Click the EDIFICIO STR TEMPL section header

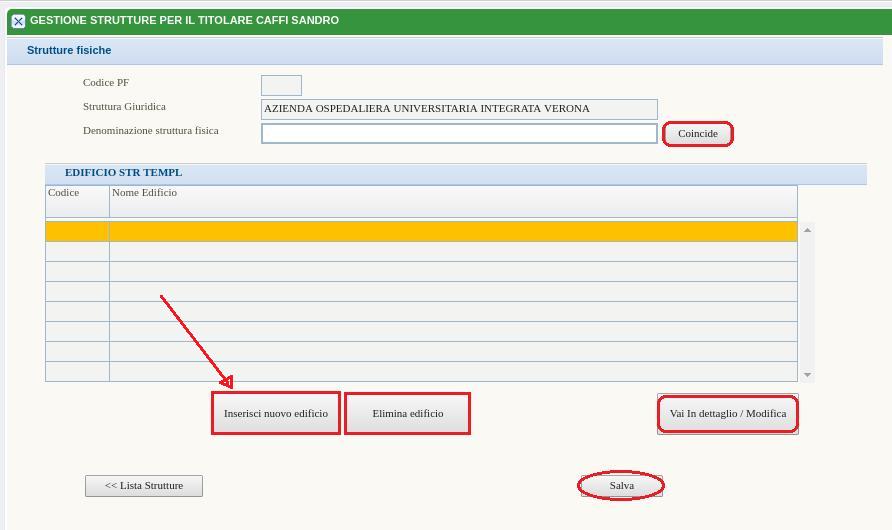[x=123, y=173]
